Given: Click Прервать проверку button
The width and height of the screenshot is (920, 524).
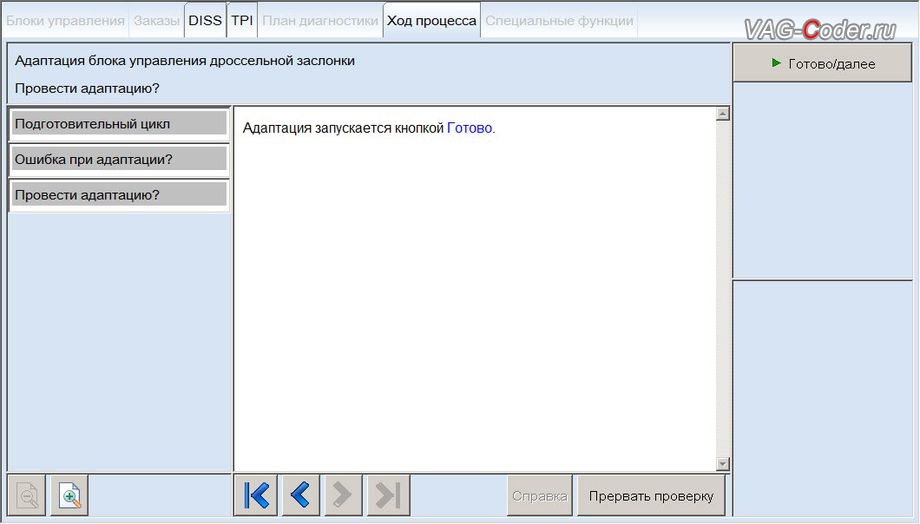Looking at the screenshot, I should pyautogui.click(x=651, y=496).
